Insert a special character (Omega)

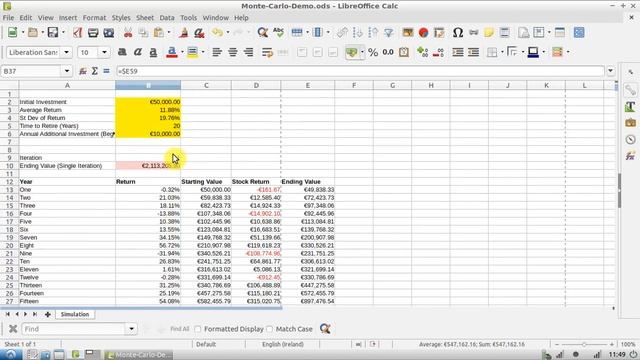click(x=458, y=33)
